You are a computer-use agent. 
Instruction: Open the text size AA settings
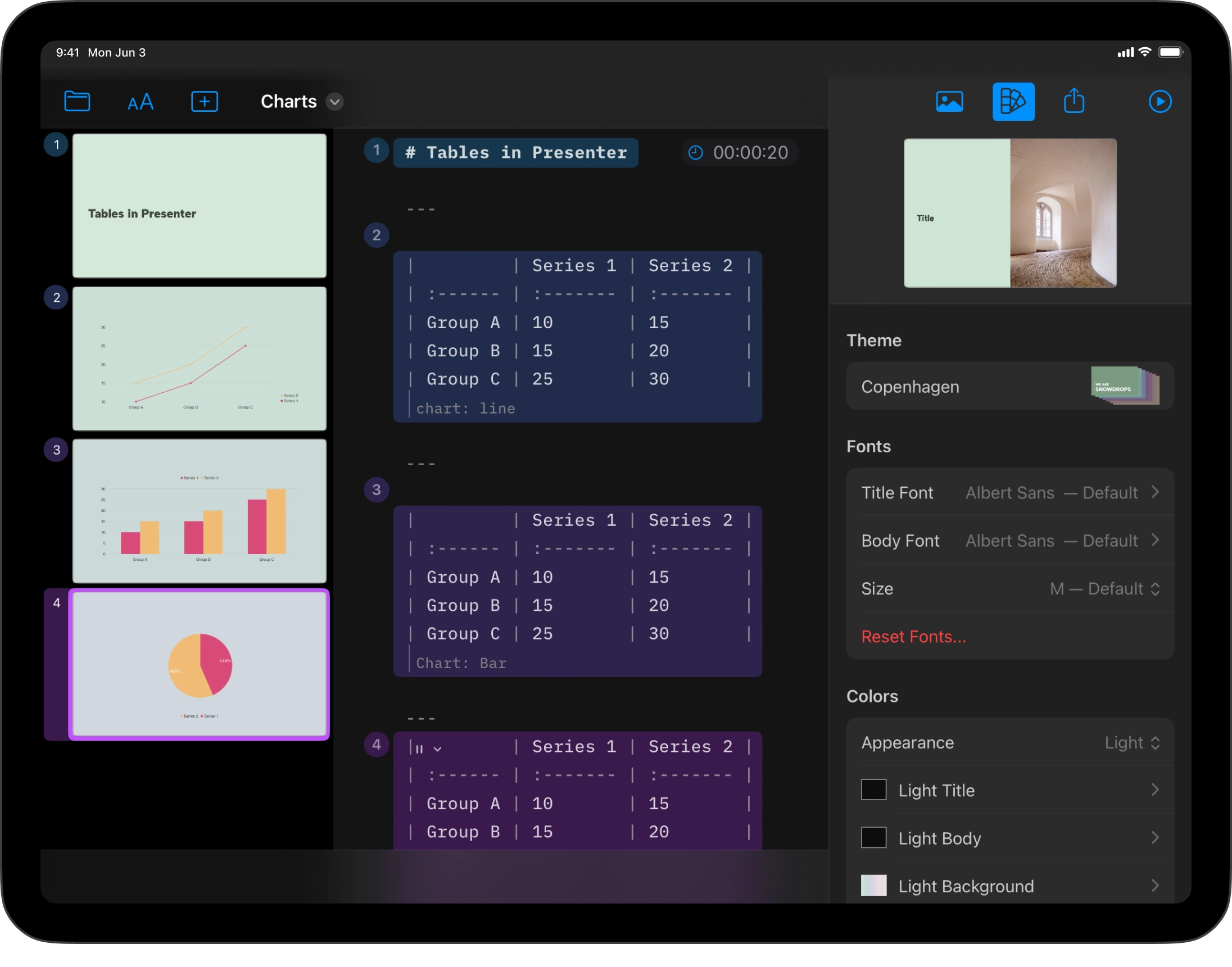(141, 102)
